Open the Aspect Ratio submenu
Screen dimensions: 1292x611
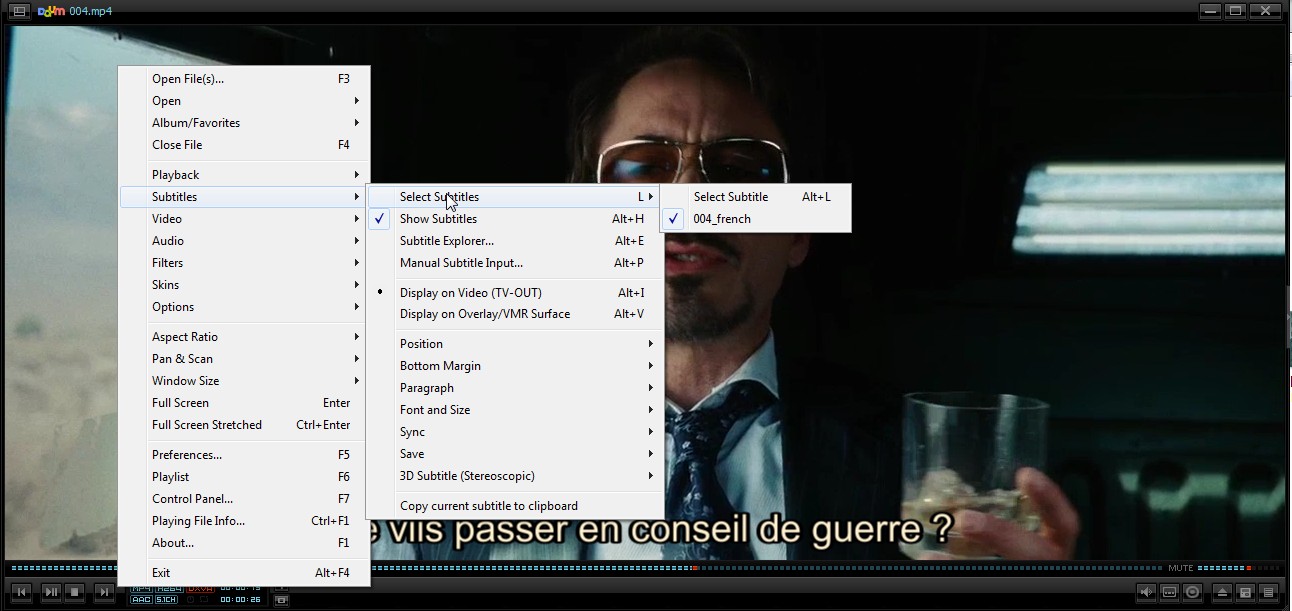[244, 337]
